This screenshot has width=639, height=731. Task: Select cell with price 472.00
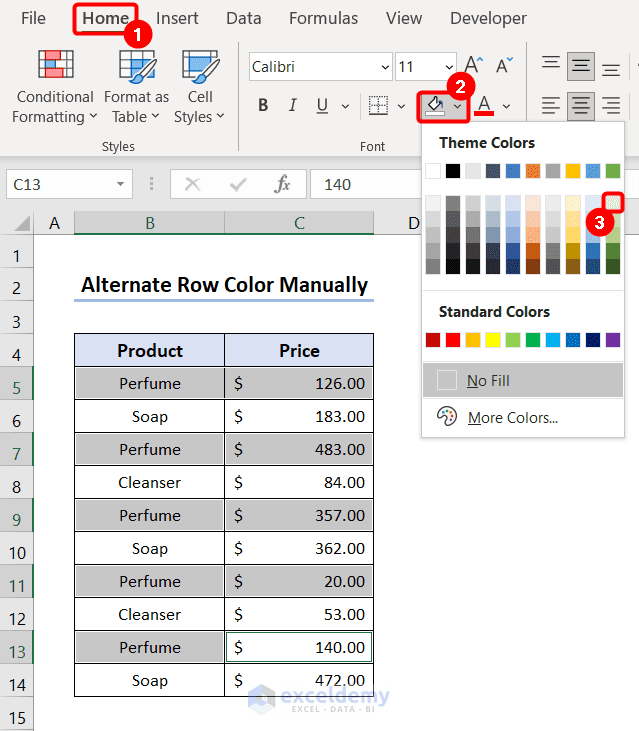(299, 680)
